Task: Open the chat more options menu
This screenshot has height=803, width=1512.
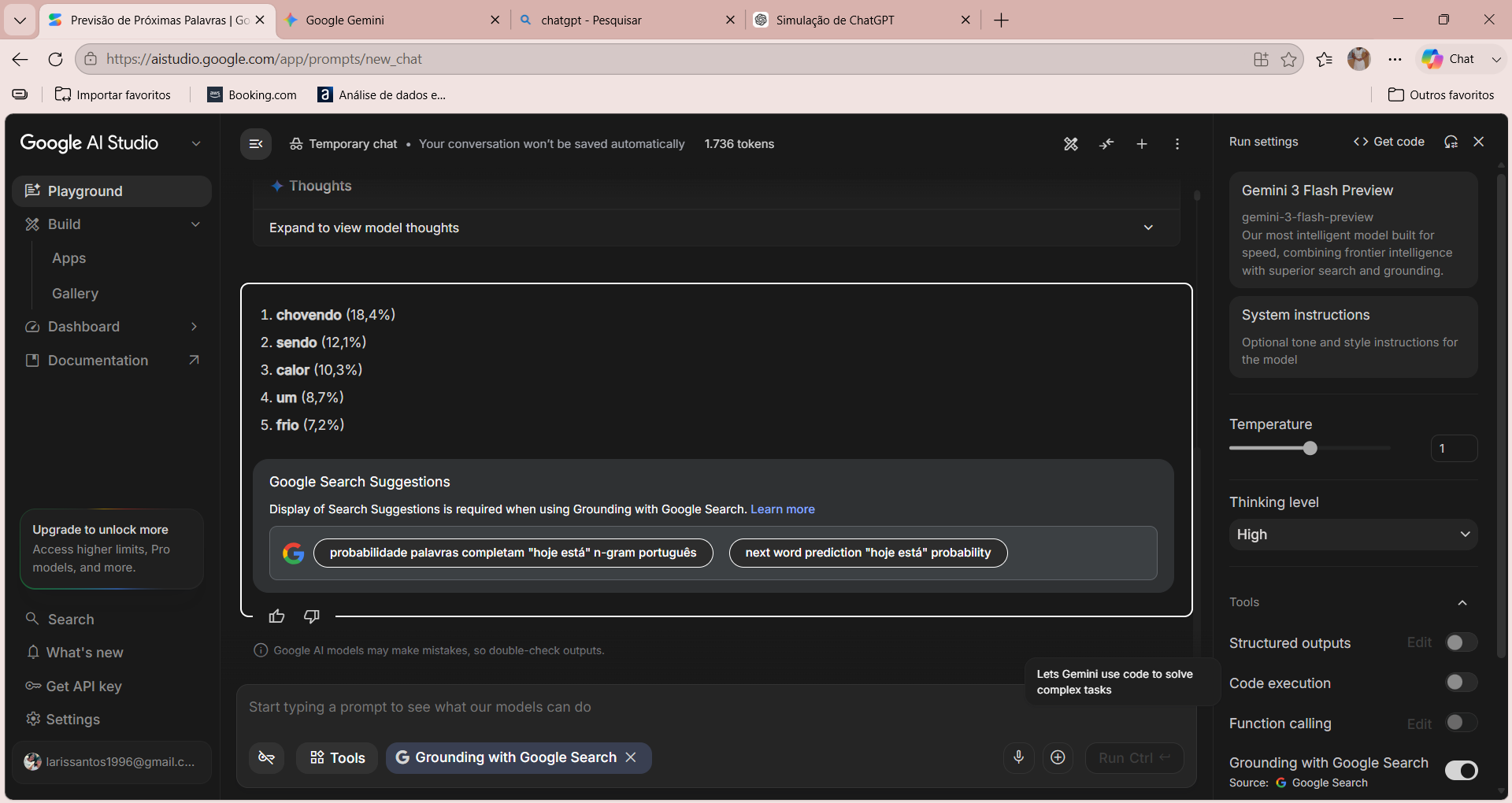Action: [1177, 144]
